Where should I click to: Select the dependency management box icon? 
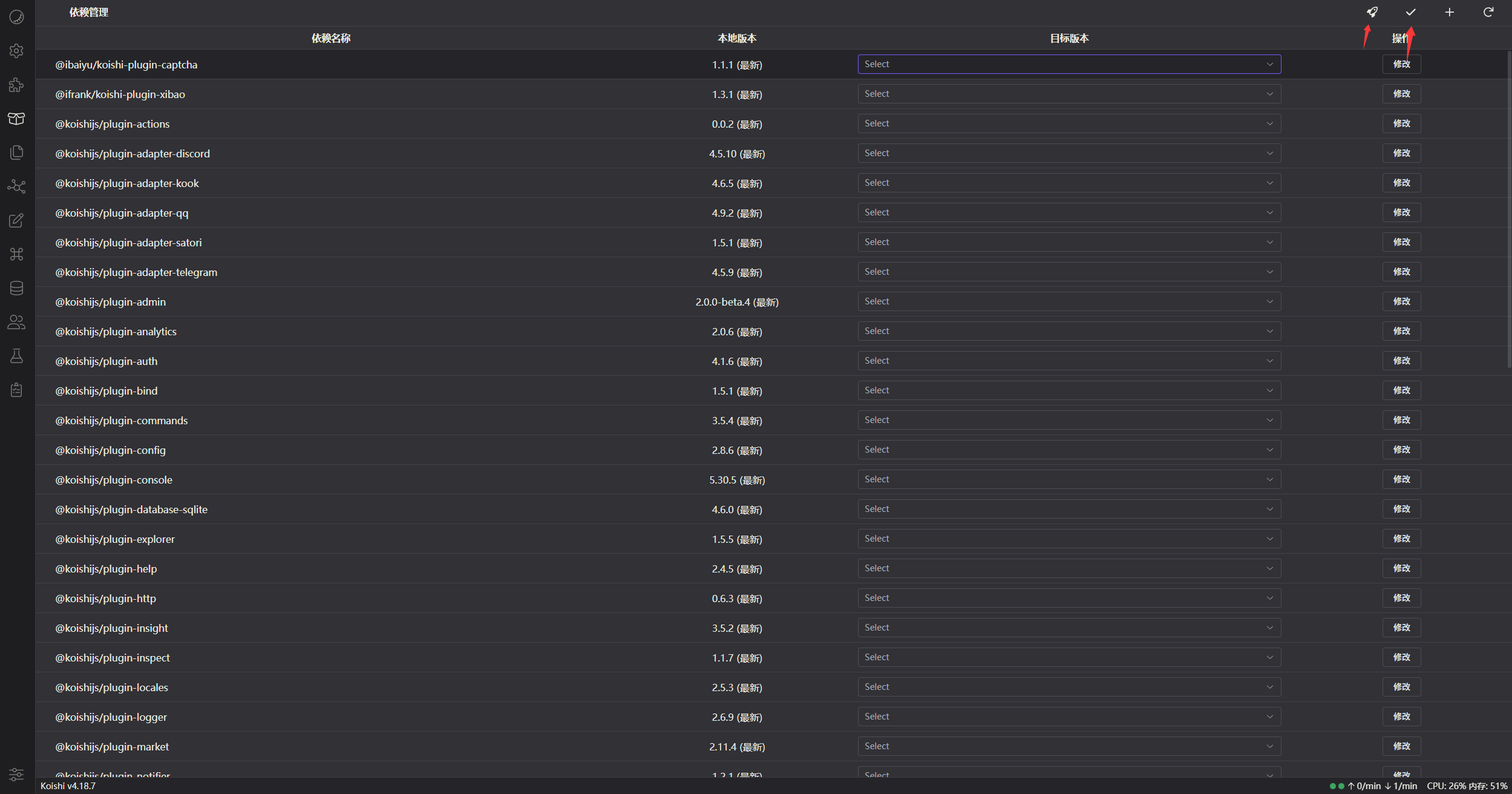(17, 119)
